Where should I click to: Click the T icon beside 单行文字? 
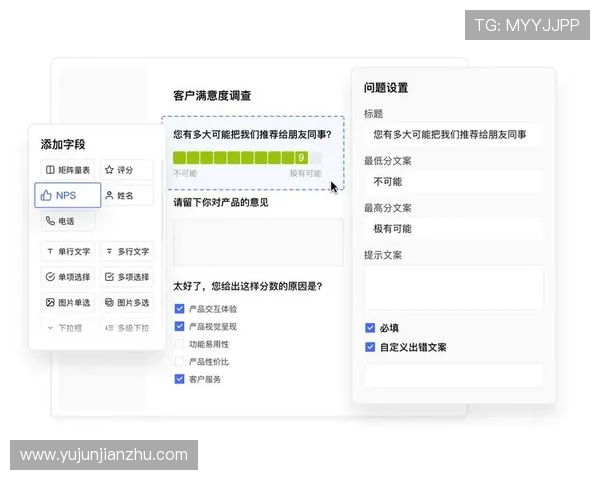click(50, 251)
